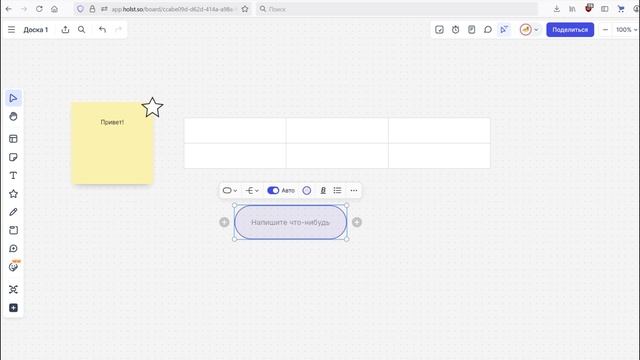
Task: Open the hamburger main menu
Action: [x=11, y=29]
